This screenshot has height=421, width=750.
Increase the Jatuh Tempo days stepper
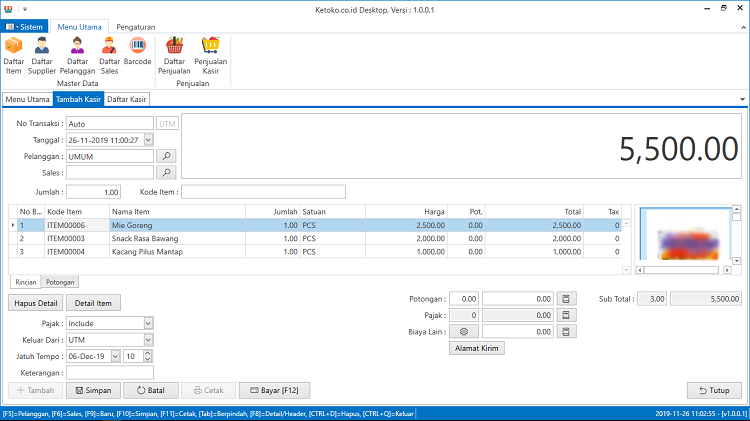148,353
